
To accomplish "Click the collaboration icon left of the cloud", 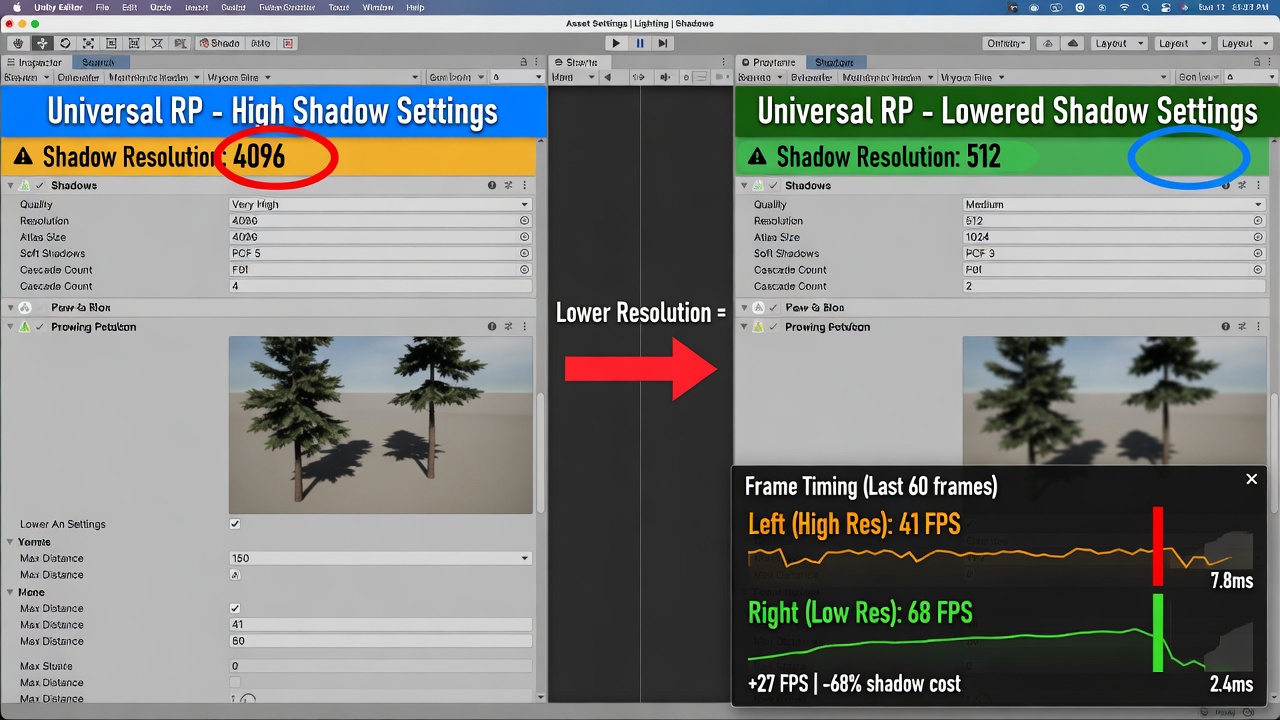I will (1048, 43).
